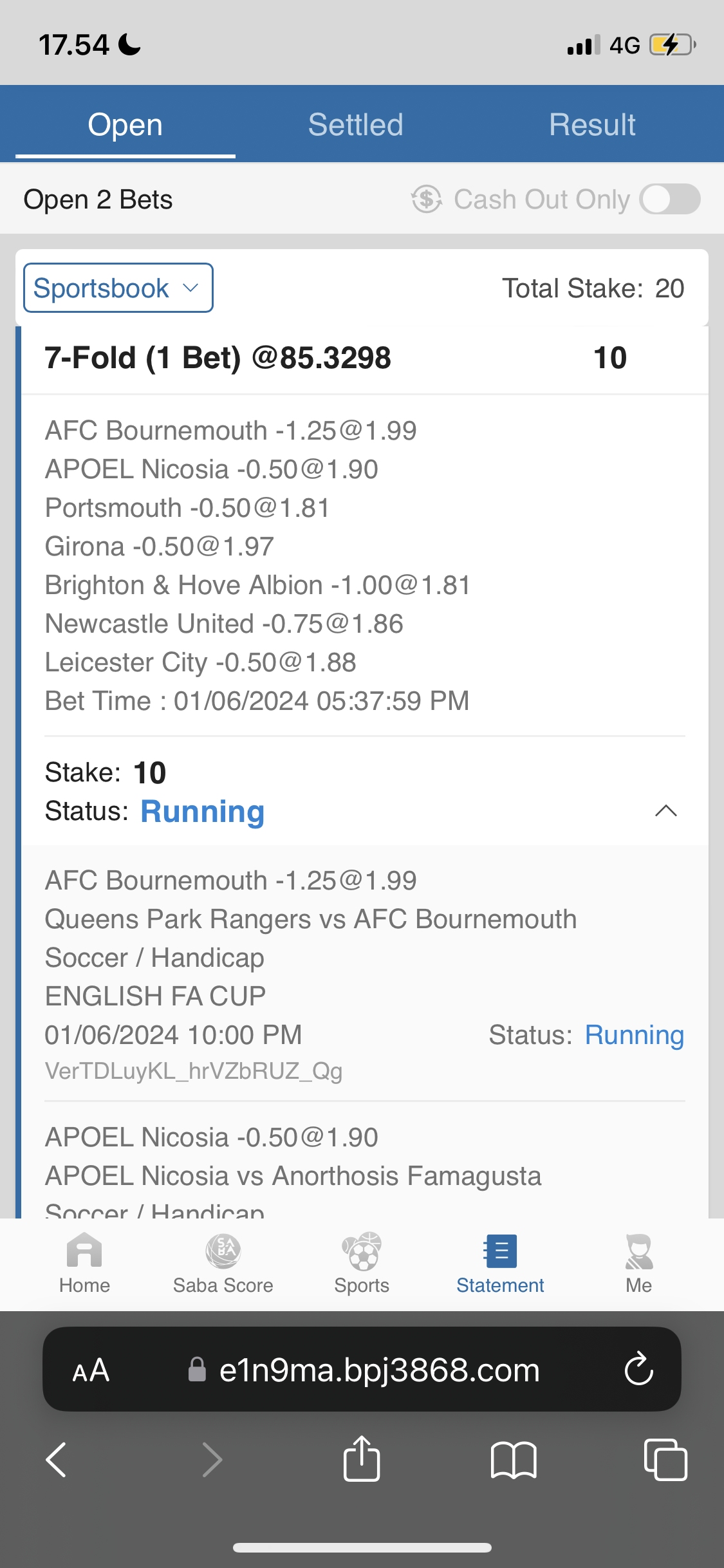The height and width of the screenshot is (1568, 724).
Task: Open Safari bookmarks book icon
Action: click(x=513, y=1459)
